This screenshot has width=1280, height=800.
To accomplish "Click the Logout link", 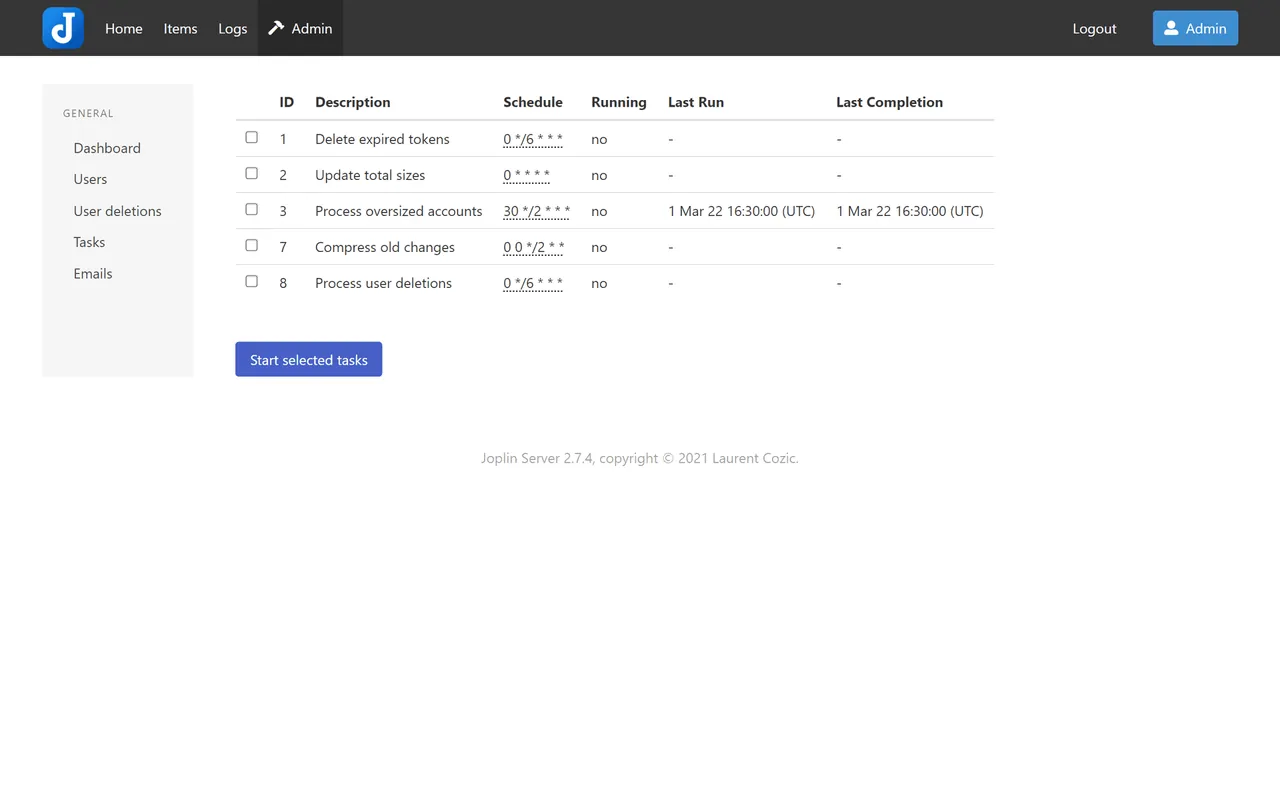I will click(x=1094, y=28).
